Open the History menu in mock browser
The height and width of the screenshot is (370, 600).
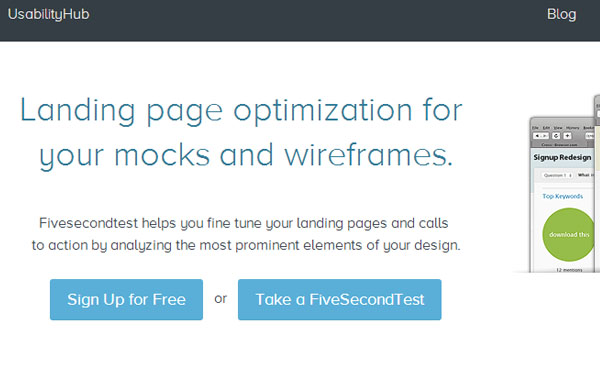(573, 128)
